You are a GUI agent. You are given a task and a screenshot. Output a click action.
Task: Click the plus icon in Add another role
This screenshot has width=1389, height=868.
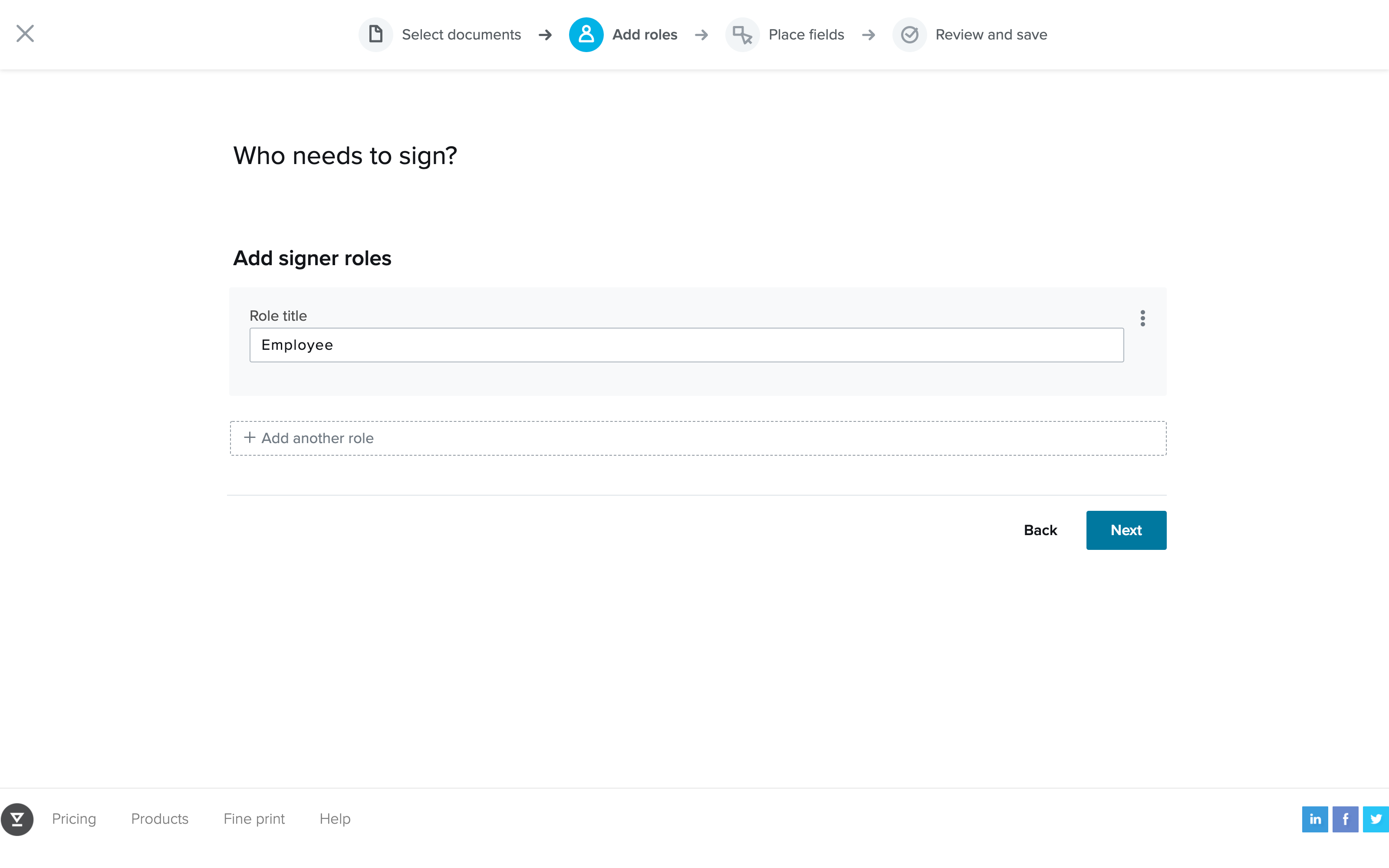point(250,437)
